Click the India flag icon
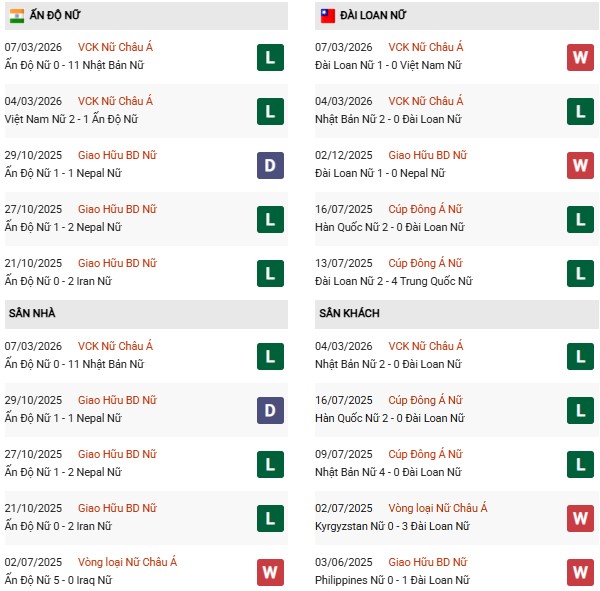The image size is (600, 591). coord(17,16)
